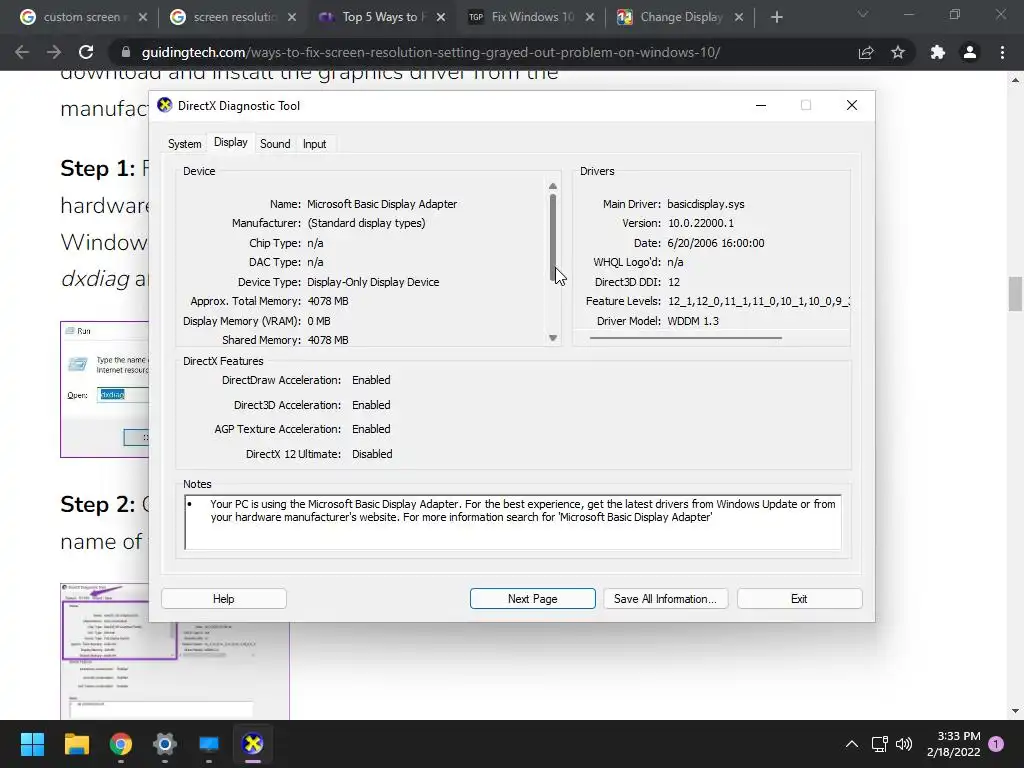The width and height of the screenshot is (1024, 768).
Task: Click the webpage scroll down arrow
Action: click(1015, 711)
